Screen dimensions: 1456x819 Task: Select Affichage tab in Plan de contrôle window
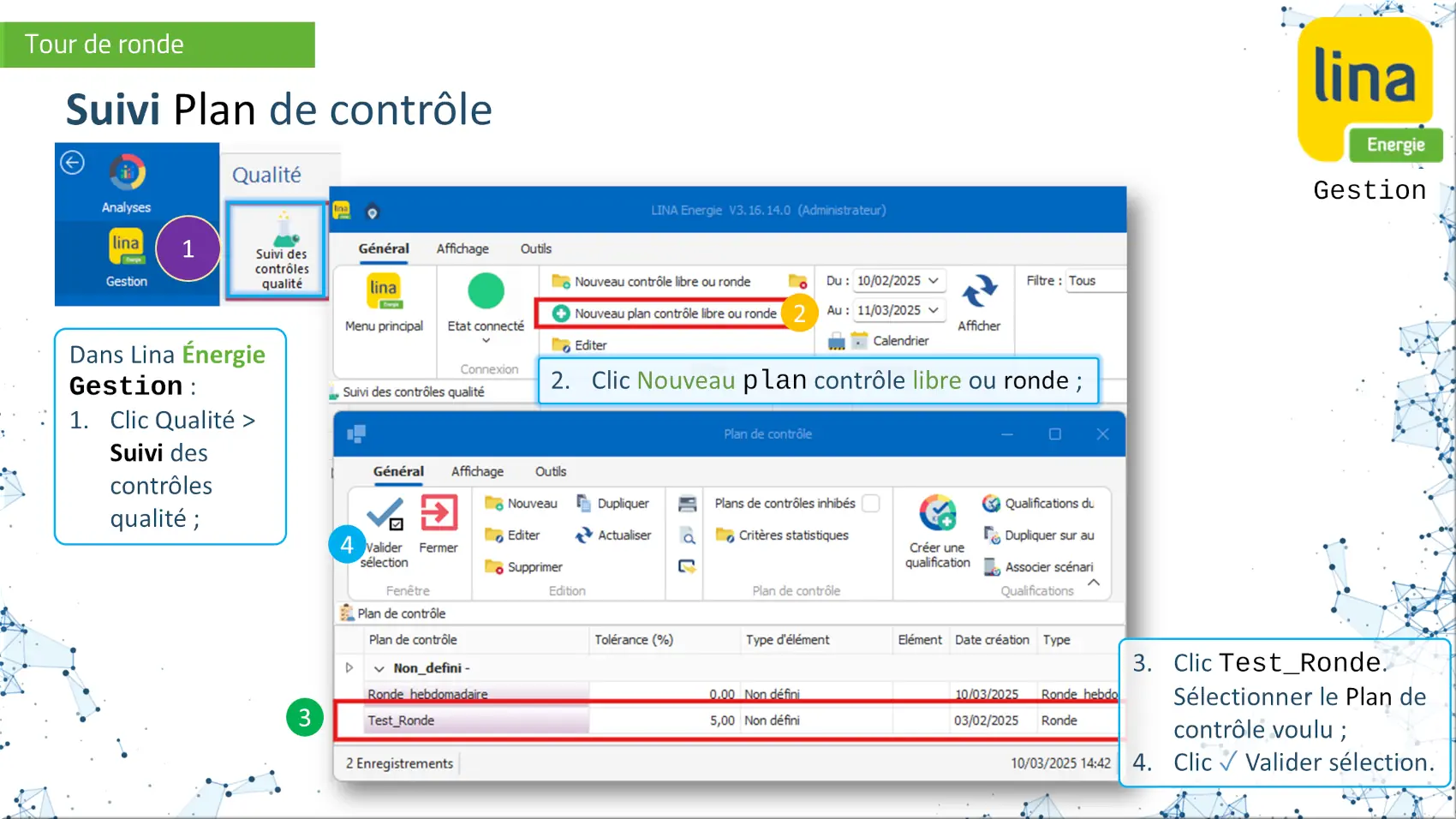pos(477,471)
